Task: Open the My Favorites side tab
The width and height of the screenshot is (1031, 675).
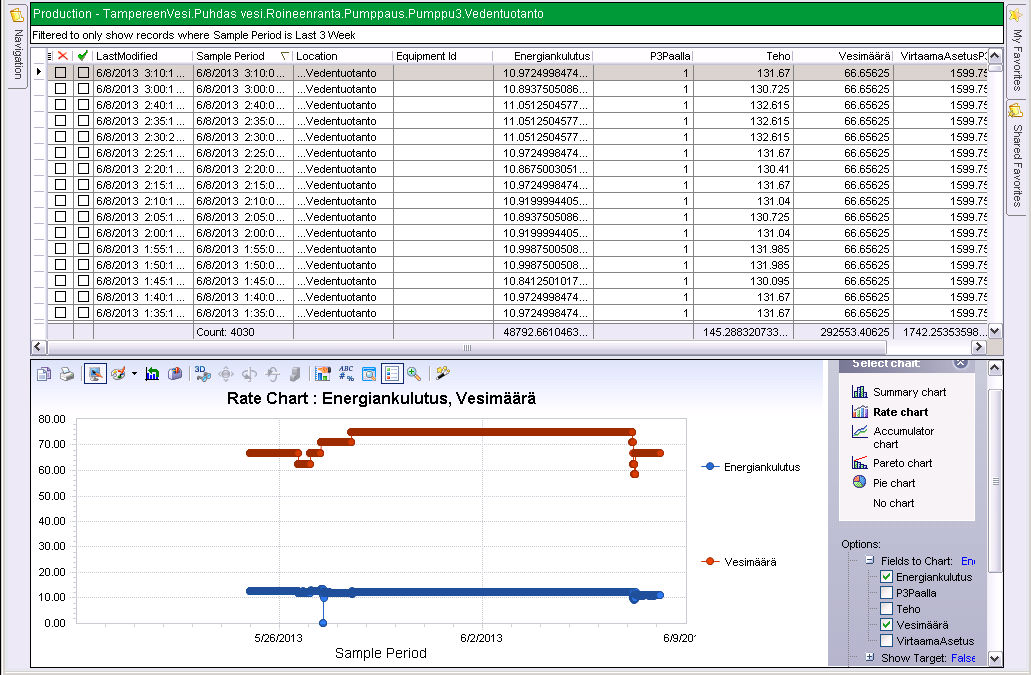Action: tap(1017, 49)
